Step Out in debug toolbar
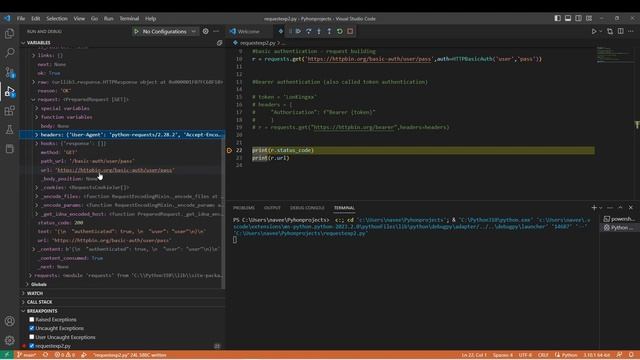This screenshot has height=360, width=640. [x=329, y=31]
